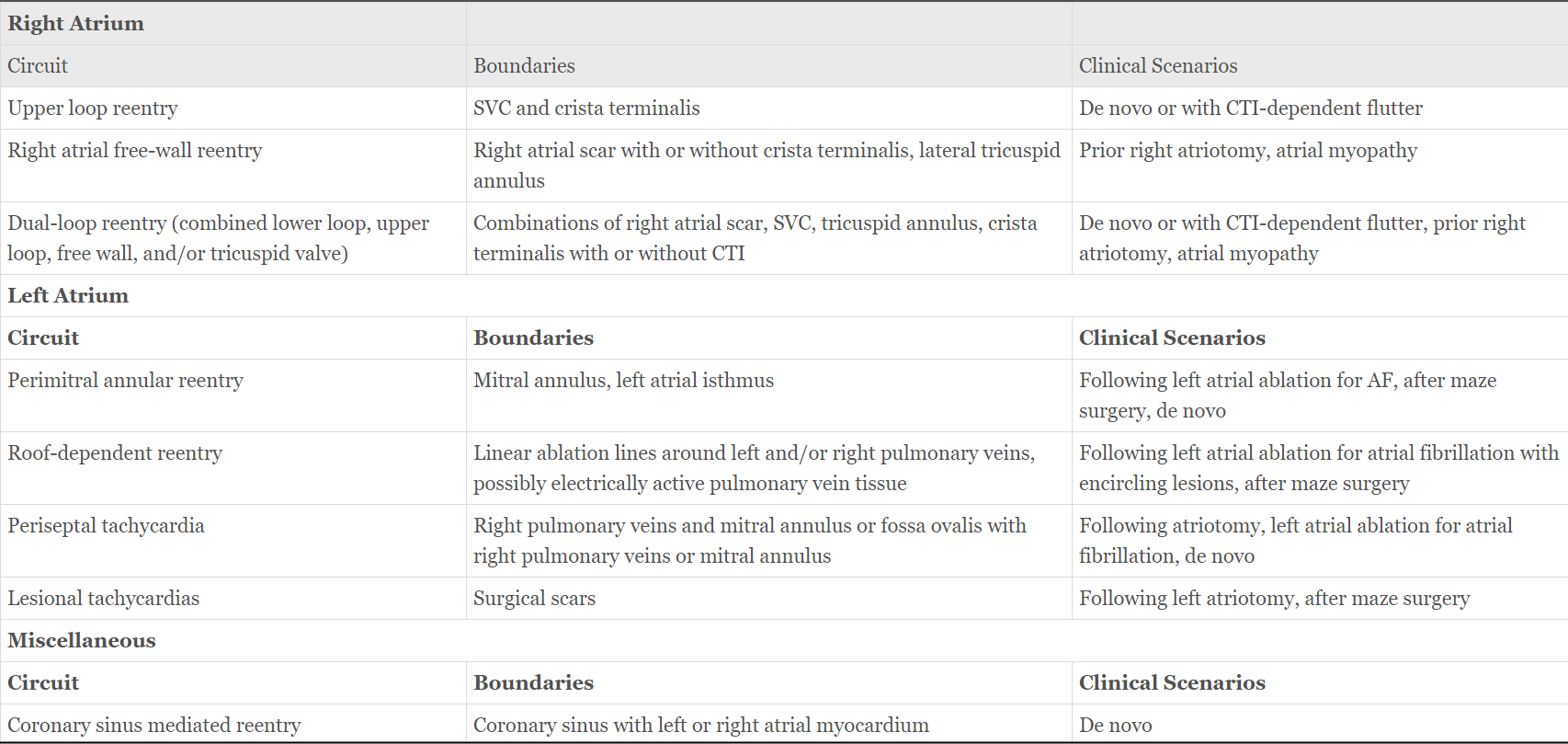1568x744 pixels.
Task: Click "Mitral annulus, left atrial isthmus" cell
Action: tap(623, 380)
